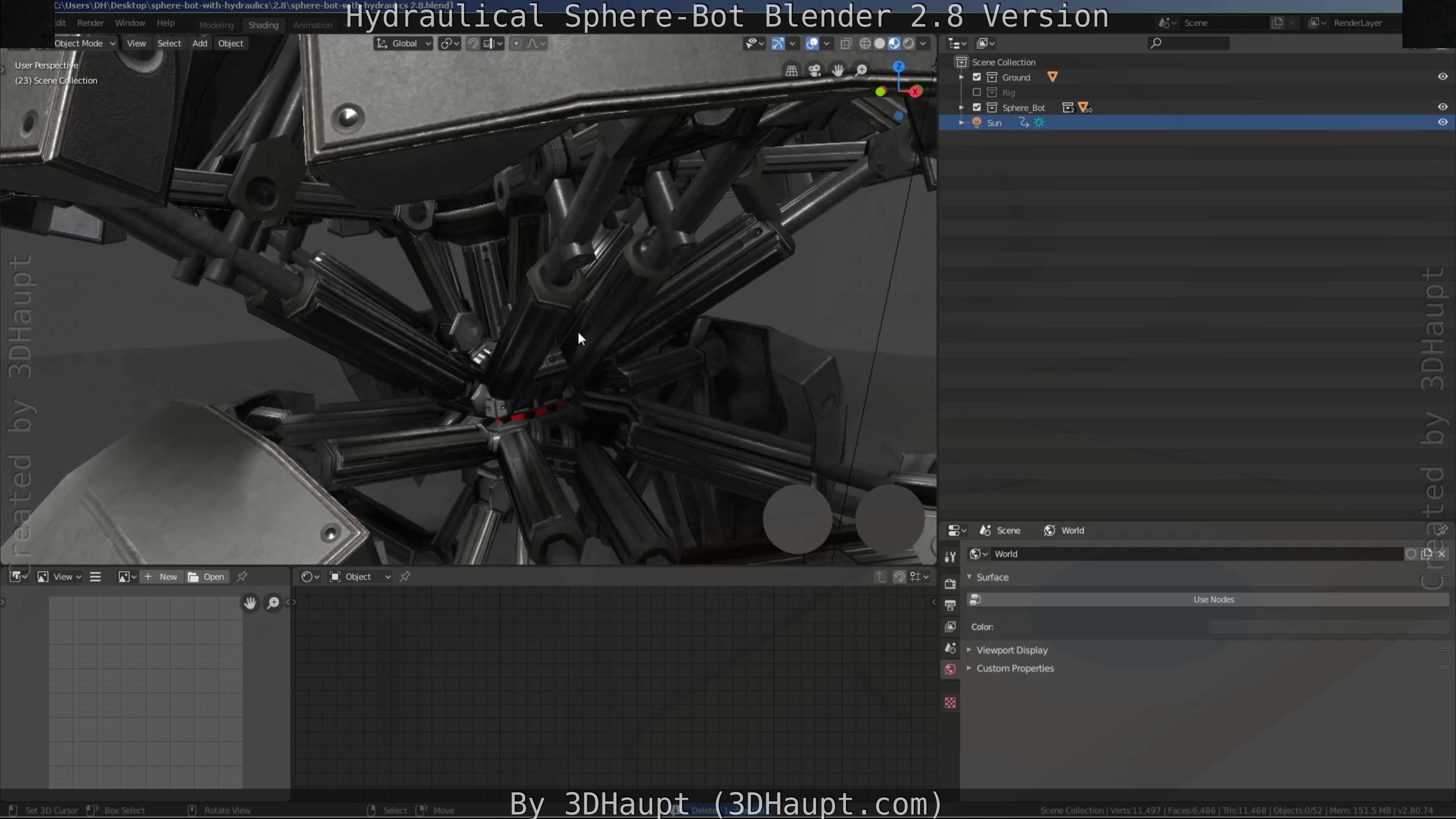Open the Render properties tab
Image resolution: width=1456 pixels, height=819 pixels.
click(950, 583)
